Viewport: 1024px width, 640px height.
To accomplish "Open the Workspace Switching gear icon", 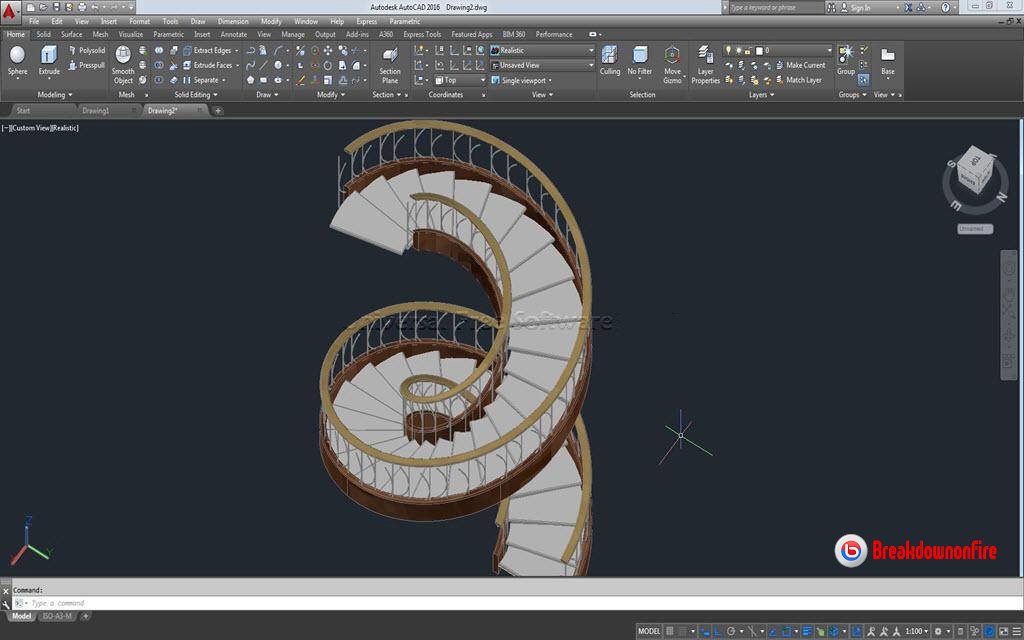I will (x=938, y=631).
